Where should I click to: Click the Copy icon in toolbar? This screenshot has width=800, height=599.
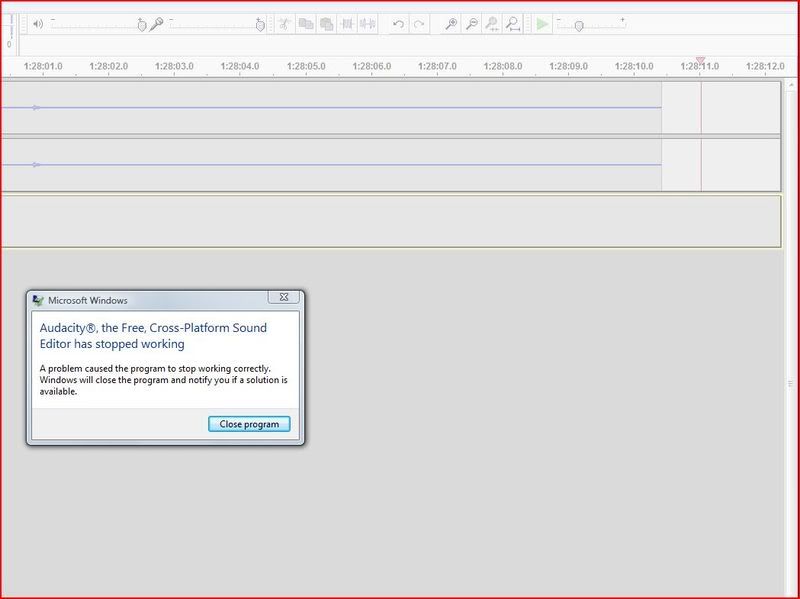point(305,23)
